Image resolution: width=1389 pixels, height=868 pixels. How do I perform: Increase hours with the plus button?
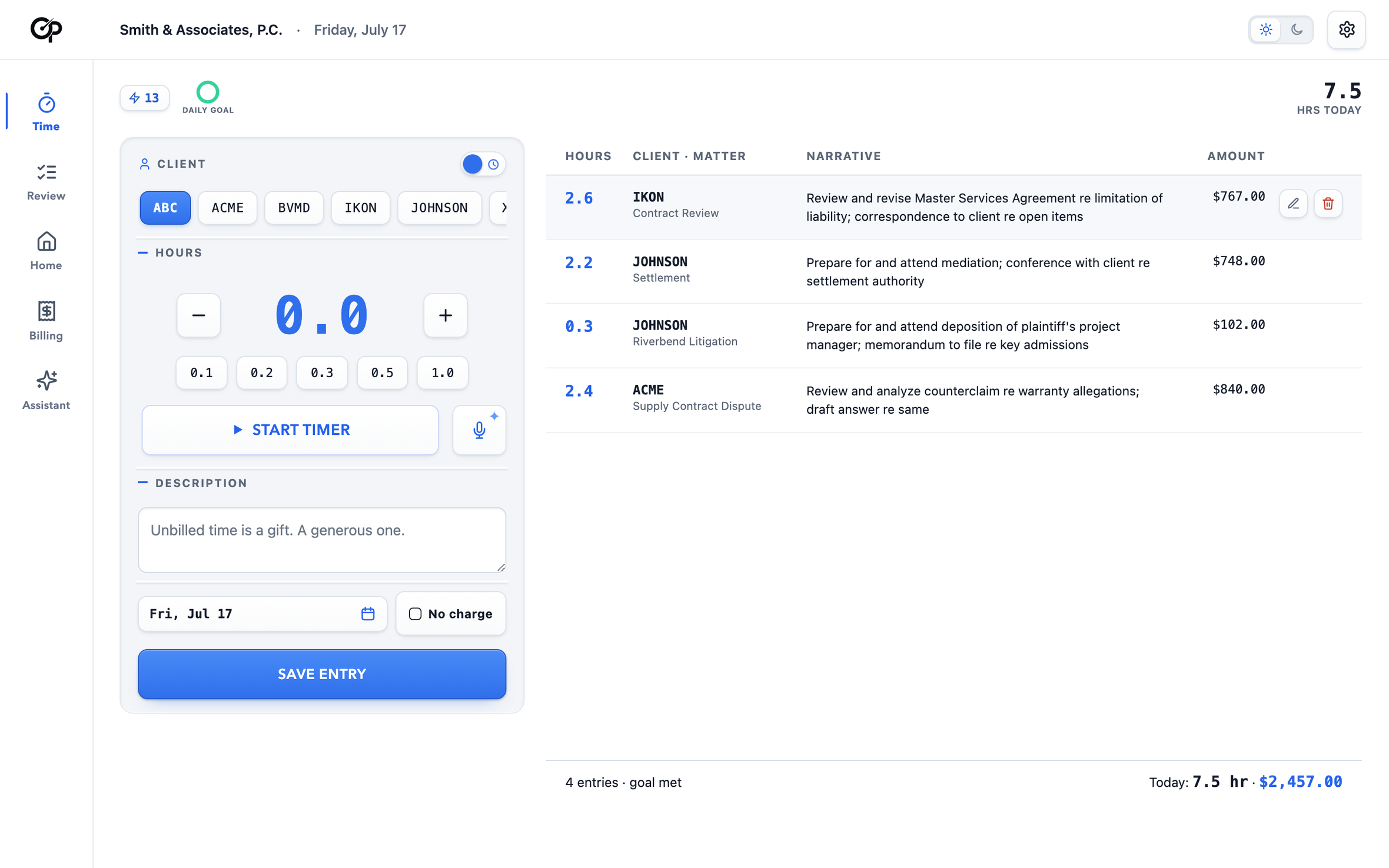(446, 315)
